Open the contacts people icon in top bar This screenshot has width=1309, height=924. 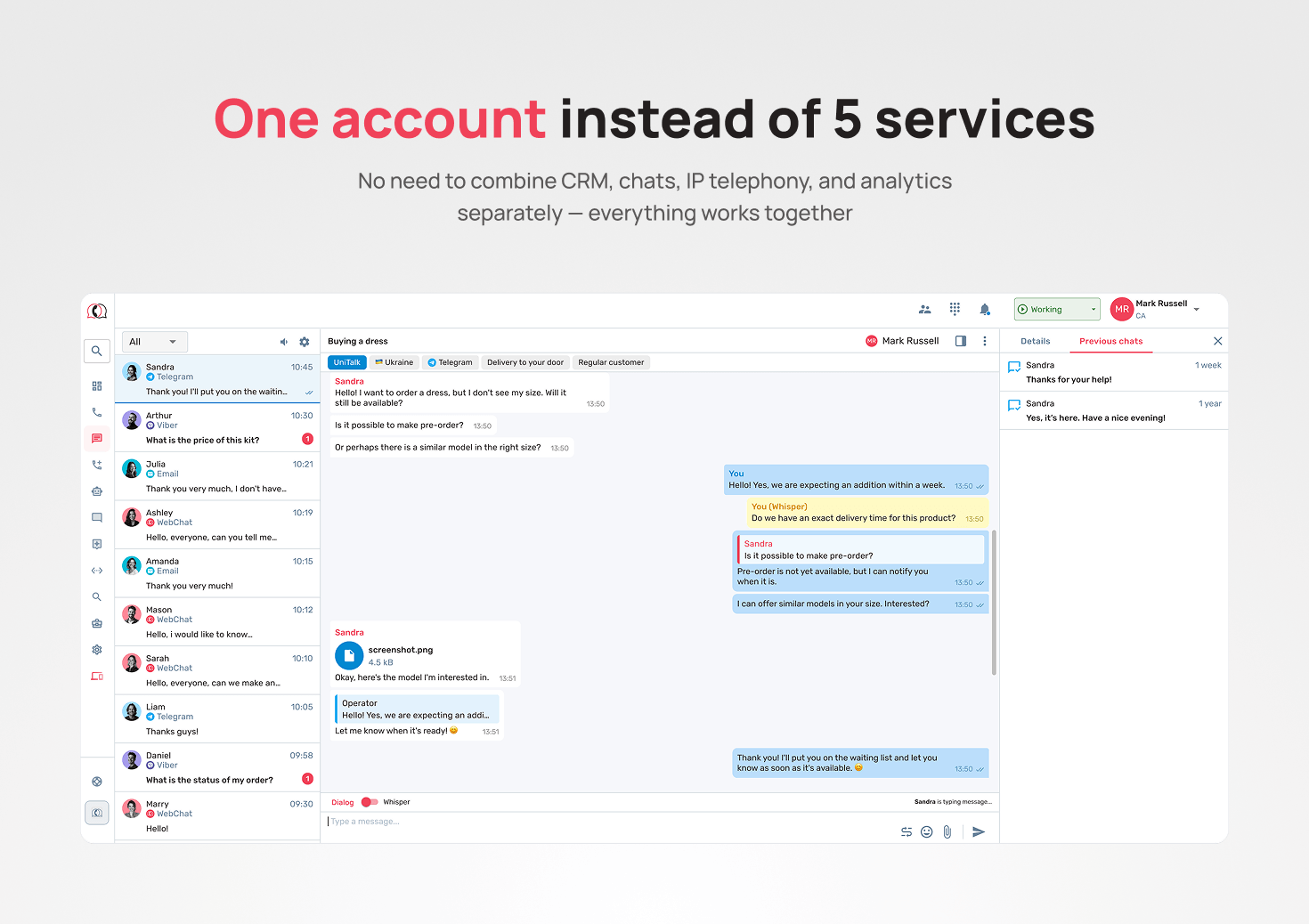(925, 309)
